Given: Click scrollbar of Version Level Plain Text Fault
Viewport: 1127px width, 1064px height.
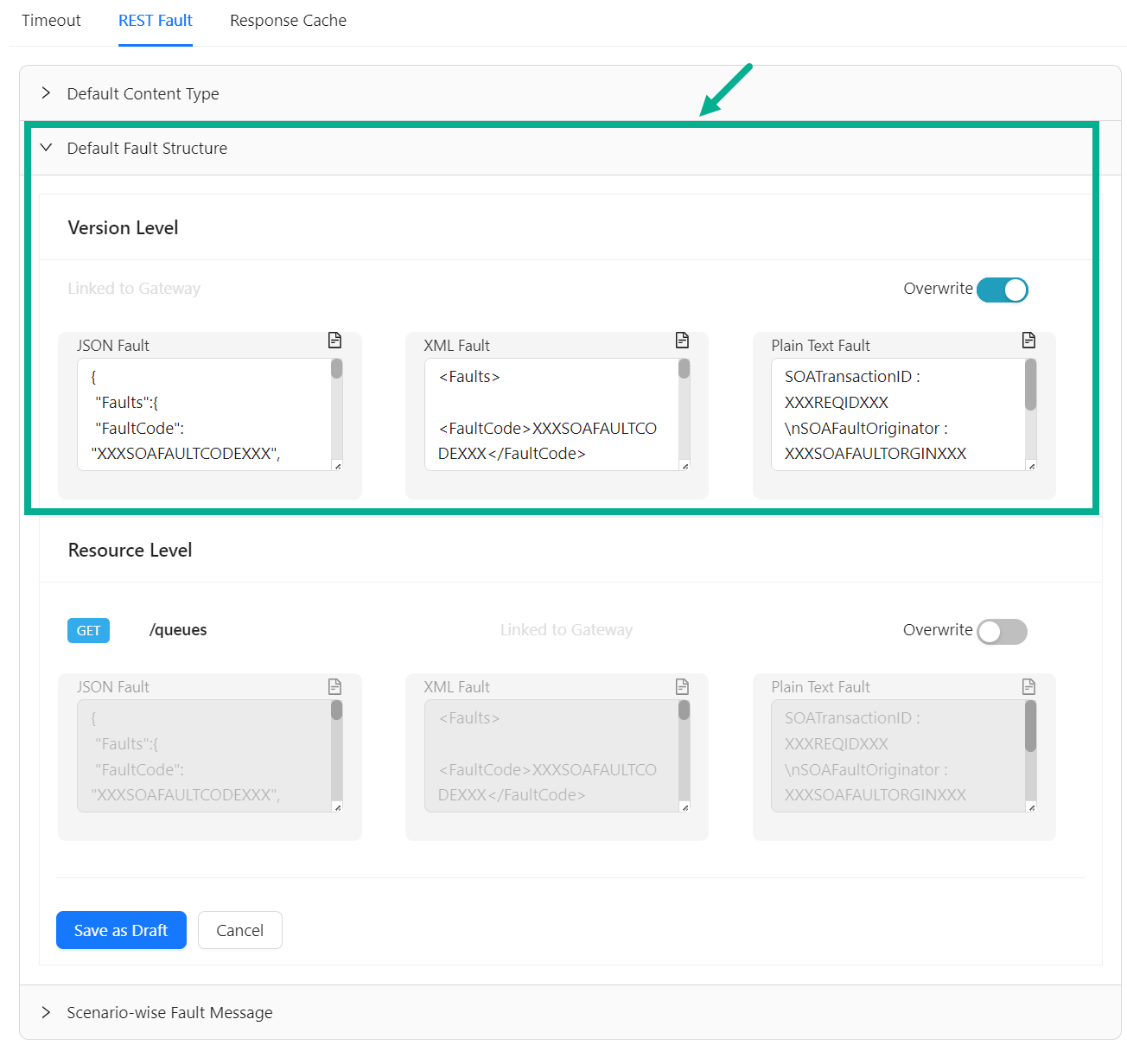Looking at the screenshot, I should 1030,386.
